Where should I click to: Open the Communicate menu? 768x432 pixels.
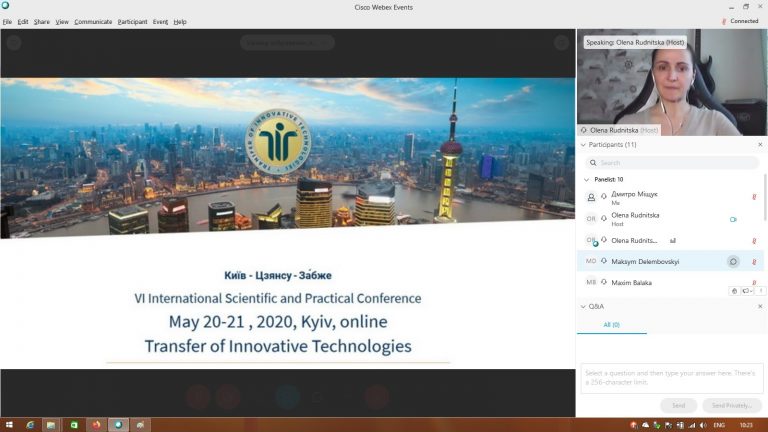click(x=93, y=21)
